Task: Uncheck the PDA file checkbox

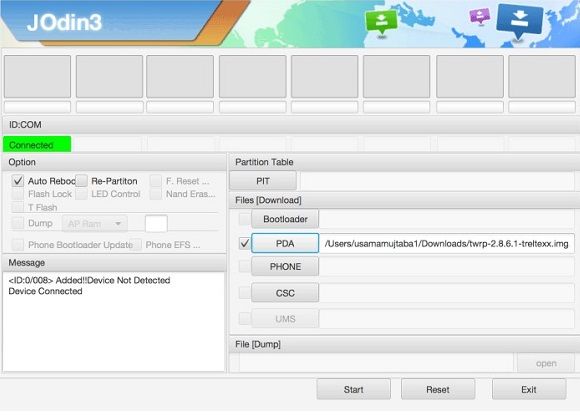Action: [x=245, y=243]
